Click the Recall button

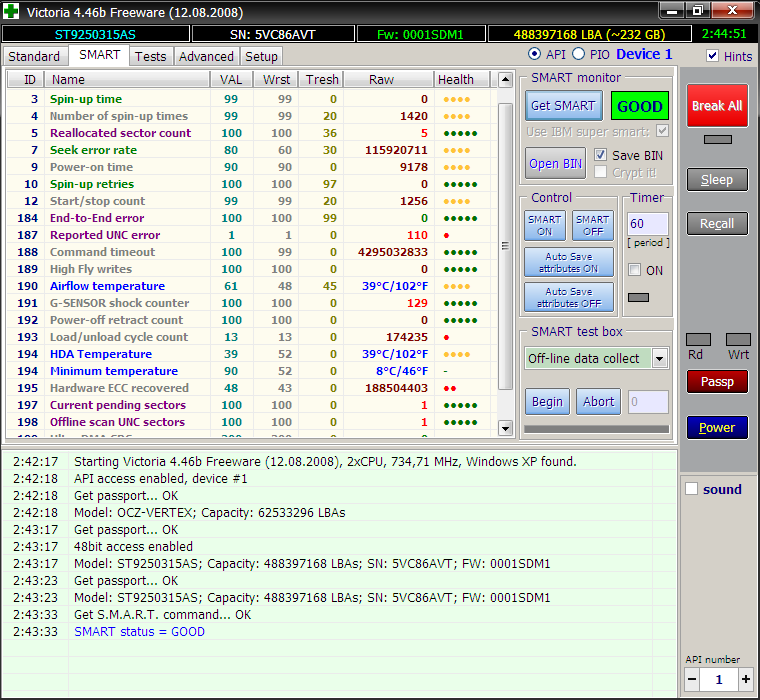[x=717, y=223]
